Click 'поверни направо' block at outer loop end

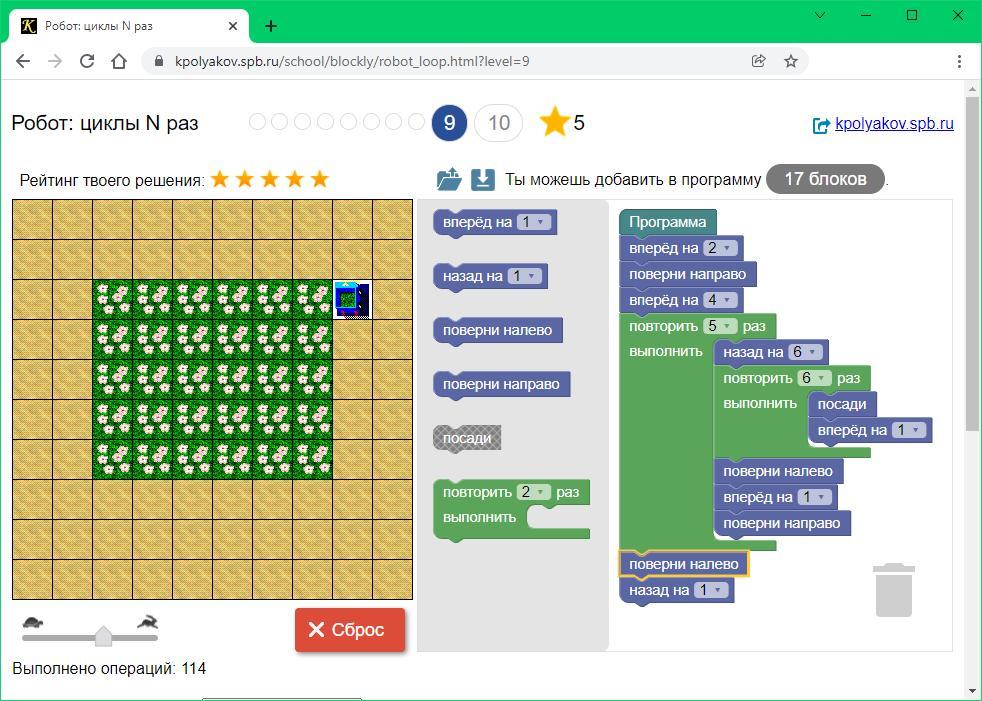tap(782, 523)
